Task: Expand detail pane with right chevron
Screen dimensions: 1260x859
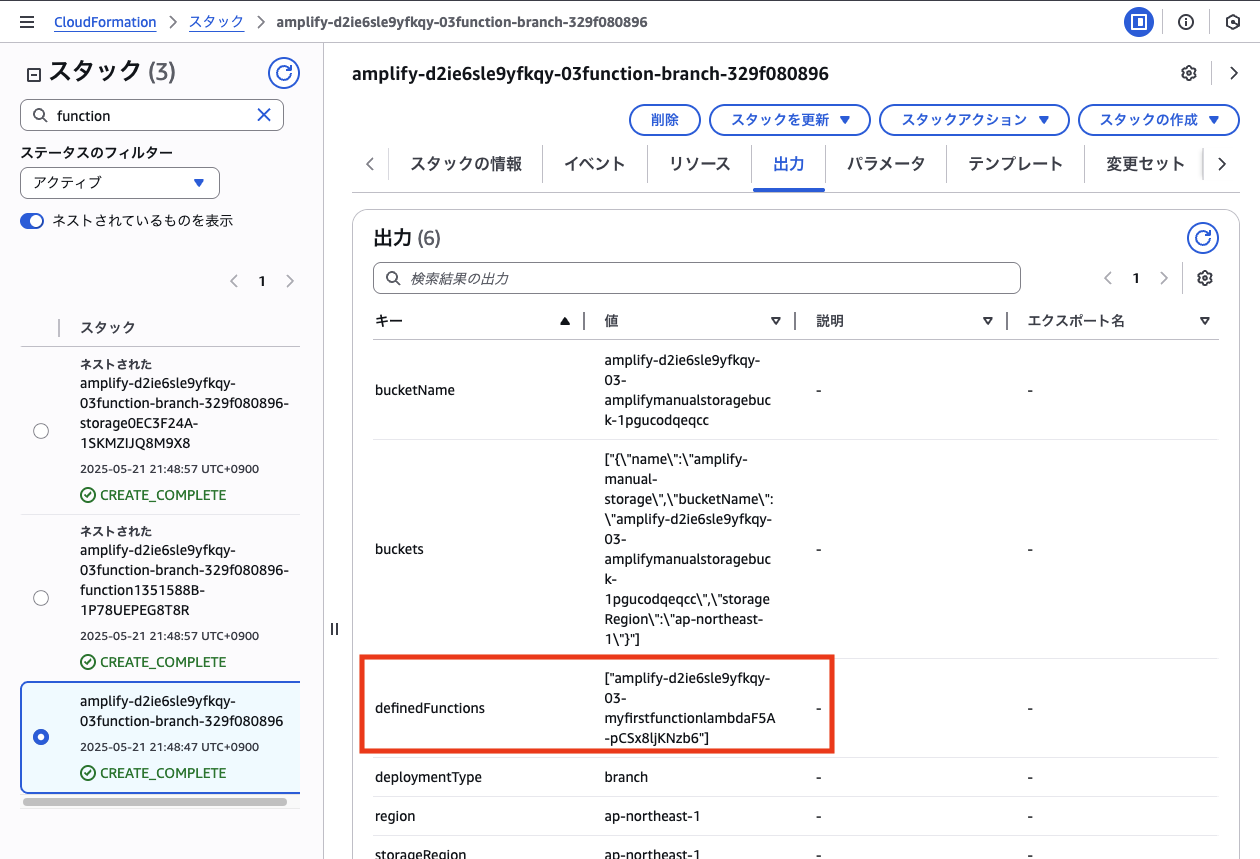Action: point(1233,73)
